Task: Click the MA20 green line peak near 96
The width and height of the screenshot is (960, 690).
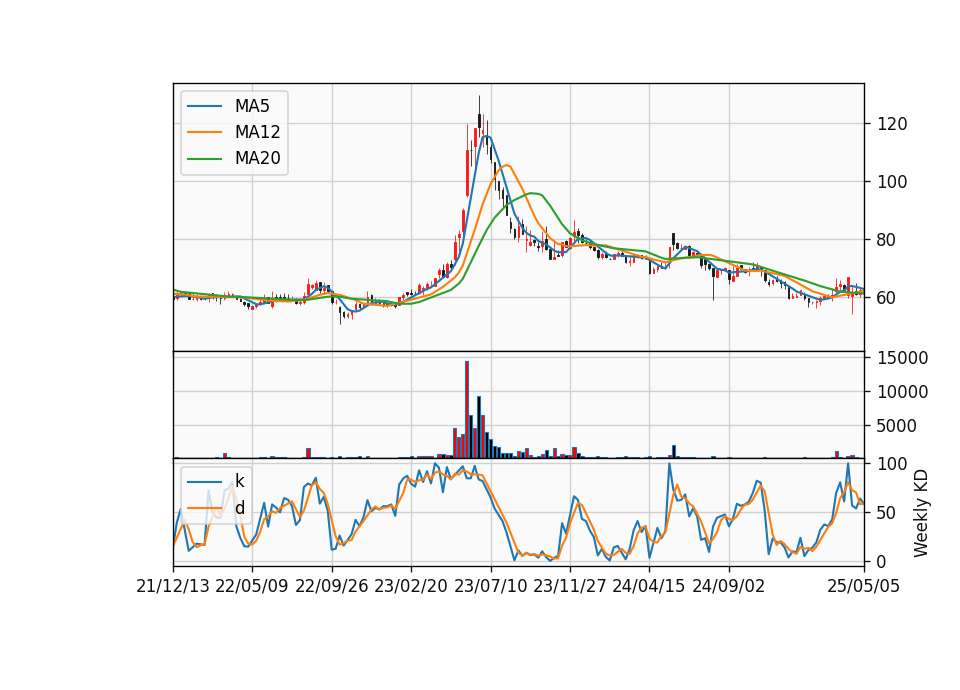Action: click(533, 193)
